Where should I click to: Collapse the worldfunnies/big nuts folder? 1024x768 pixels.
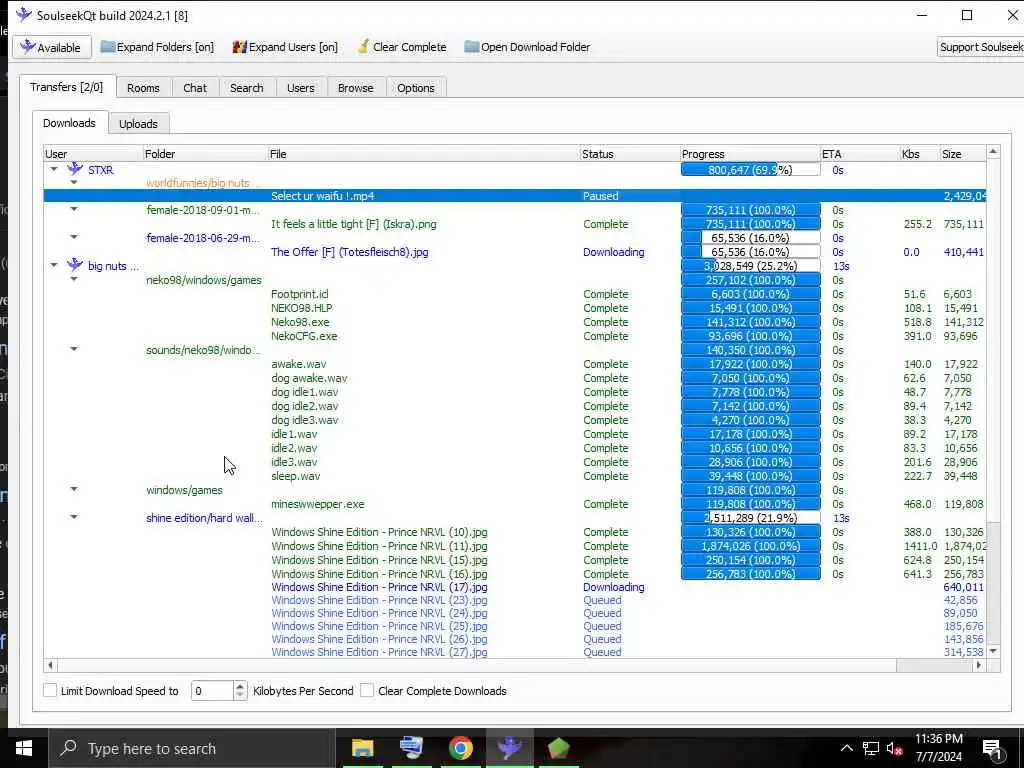(x=74, y=182)
